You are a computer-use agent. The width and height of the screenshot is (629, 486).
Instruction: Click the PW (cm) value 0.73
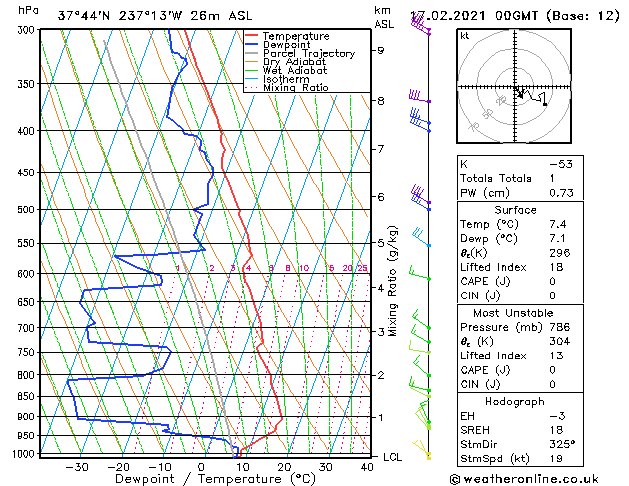(561, 193)
